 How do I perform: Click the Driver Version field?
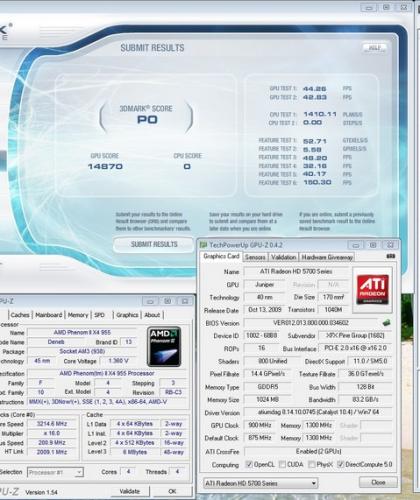point(318,412)
